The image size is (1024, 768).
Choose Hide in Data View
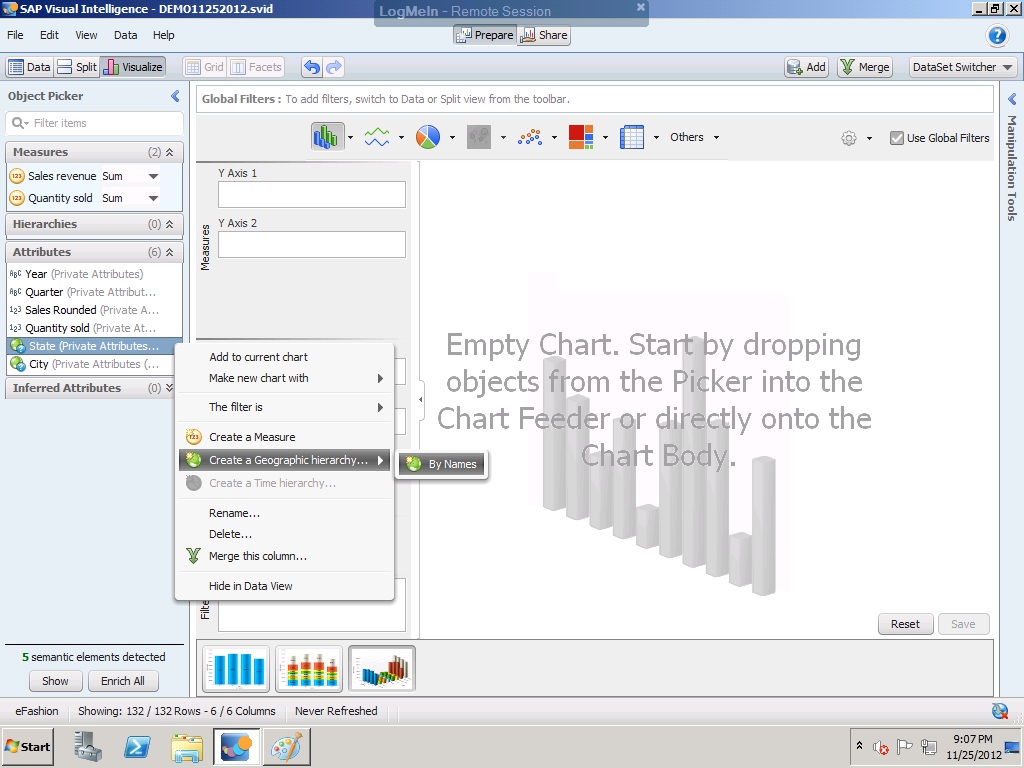(251, 586)
